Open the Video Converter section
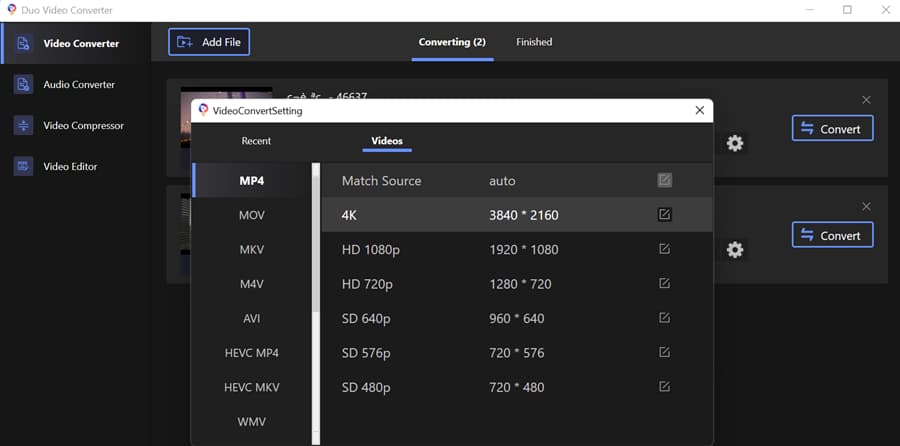This screenshot has width=900, height=446. tap(76, 44)
